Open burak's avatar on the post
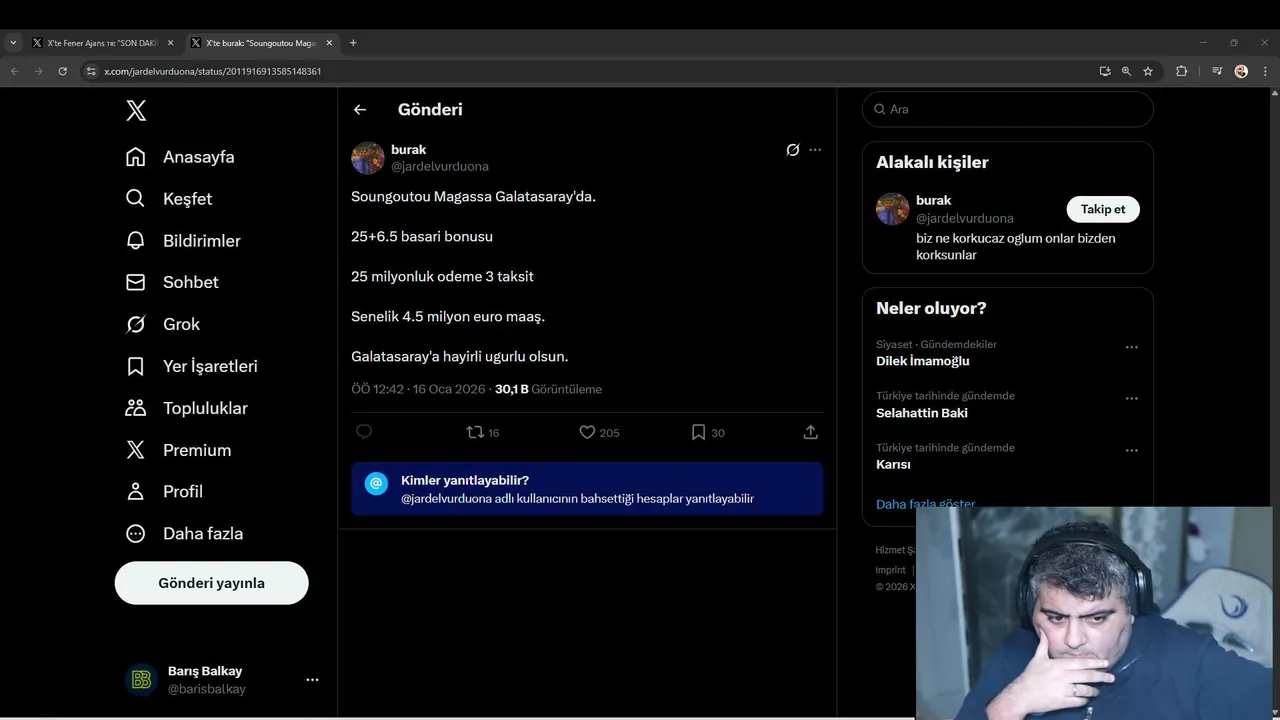This screenshot has height=720, width=1280. point(367,158)
